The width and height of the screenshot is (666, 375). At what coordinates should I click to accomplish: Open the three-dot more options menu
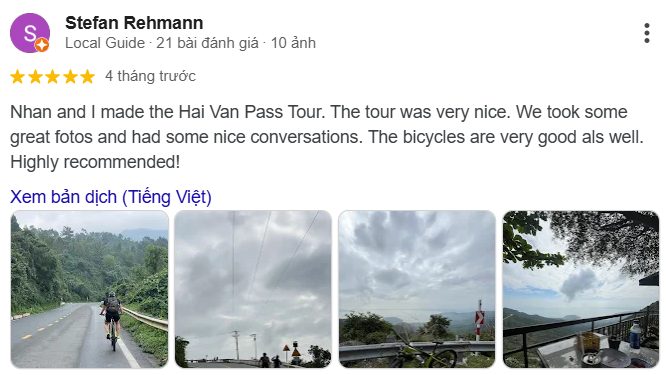tap(646, 33)
